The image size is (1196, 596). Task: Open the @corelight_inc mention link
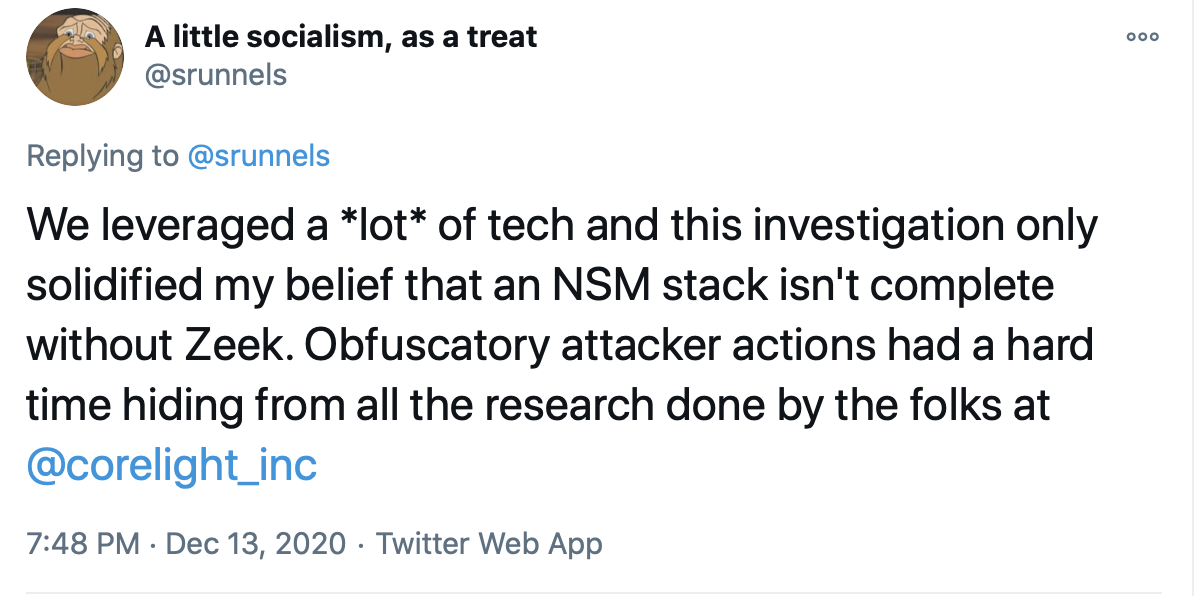point(171,464)
